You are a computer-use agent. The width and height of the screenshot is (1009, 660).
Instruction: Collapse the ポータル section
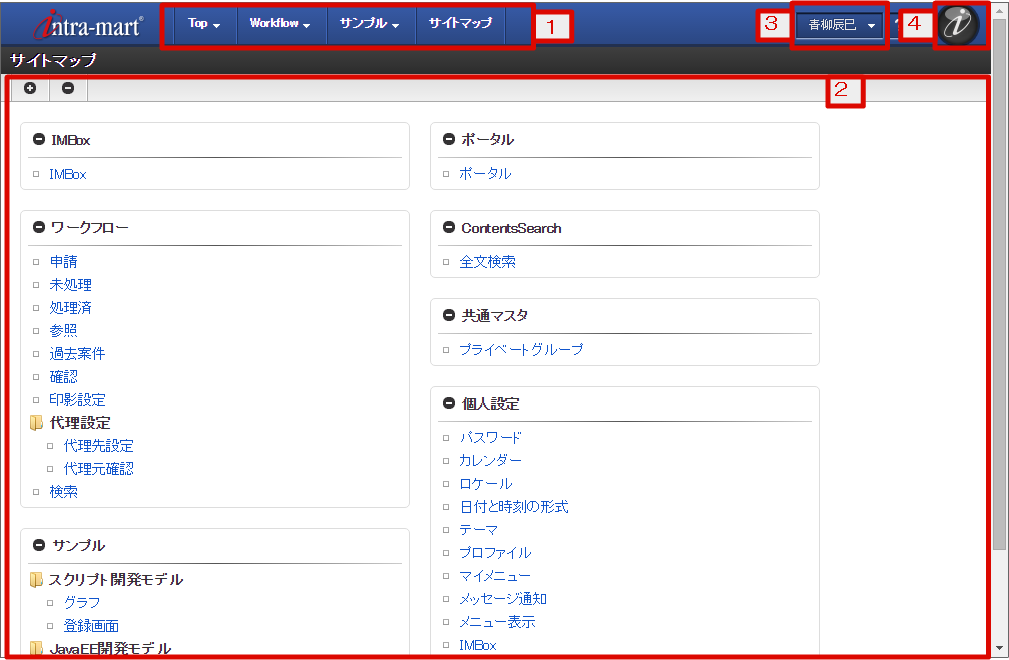(x=447, y=139)
